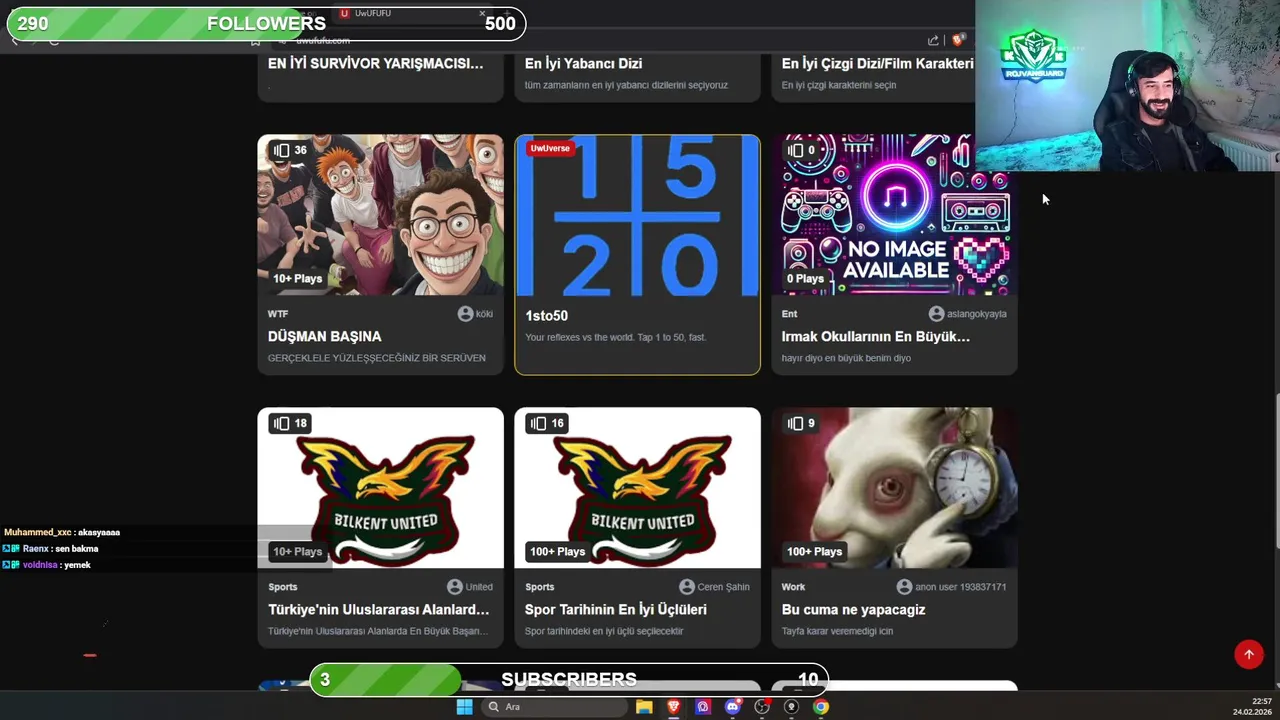
Task: Click Sports label on Spor Tarihinin card
Action: click(x=540, y=587)
